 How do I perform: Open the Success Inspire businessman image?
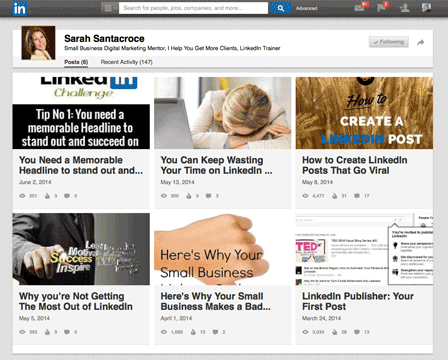click(81, 249)
